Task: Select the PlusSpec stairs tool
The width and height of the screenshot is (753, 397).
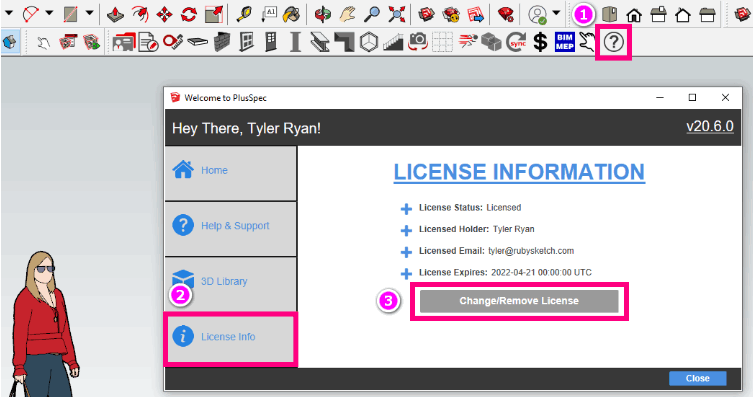Action: (x=393, y=43)
